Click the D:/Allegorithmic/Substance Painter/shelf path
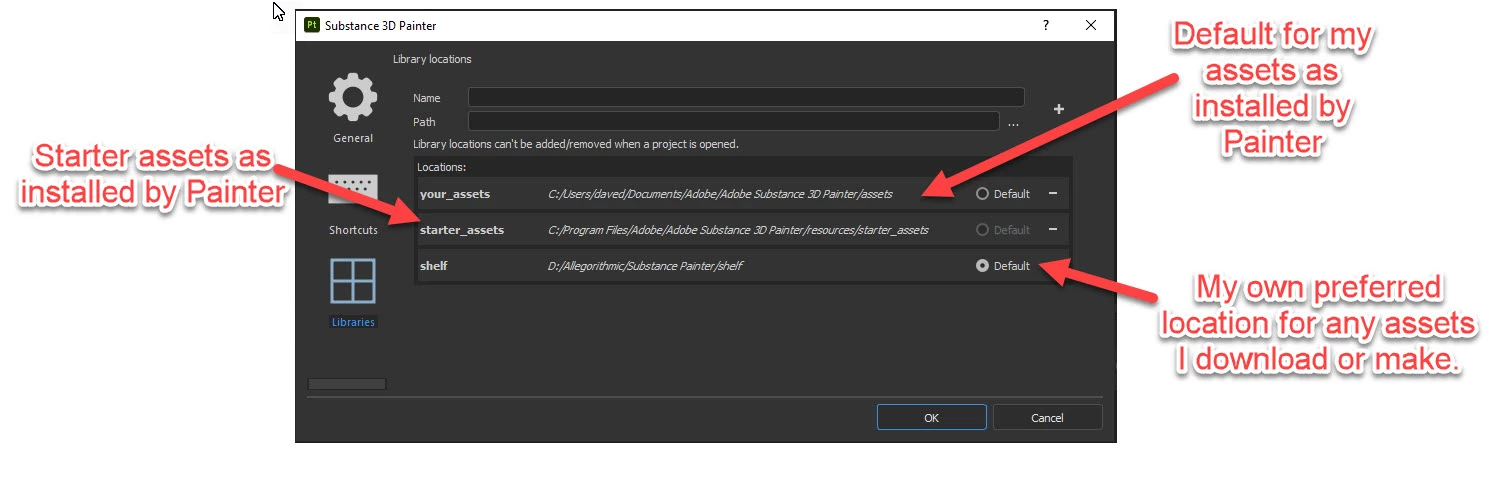 (x=645, y=266)
